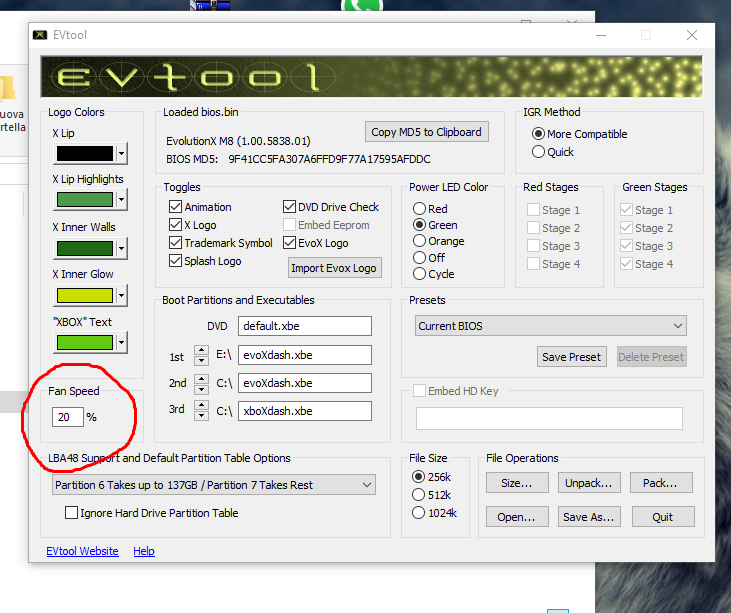This screenshot has width=731, height=613.
Task: Click the up arrow of 1st partition stepper
Action: pos(201,351)
